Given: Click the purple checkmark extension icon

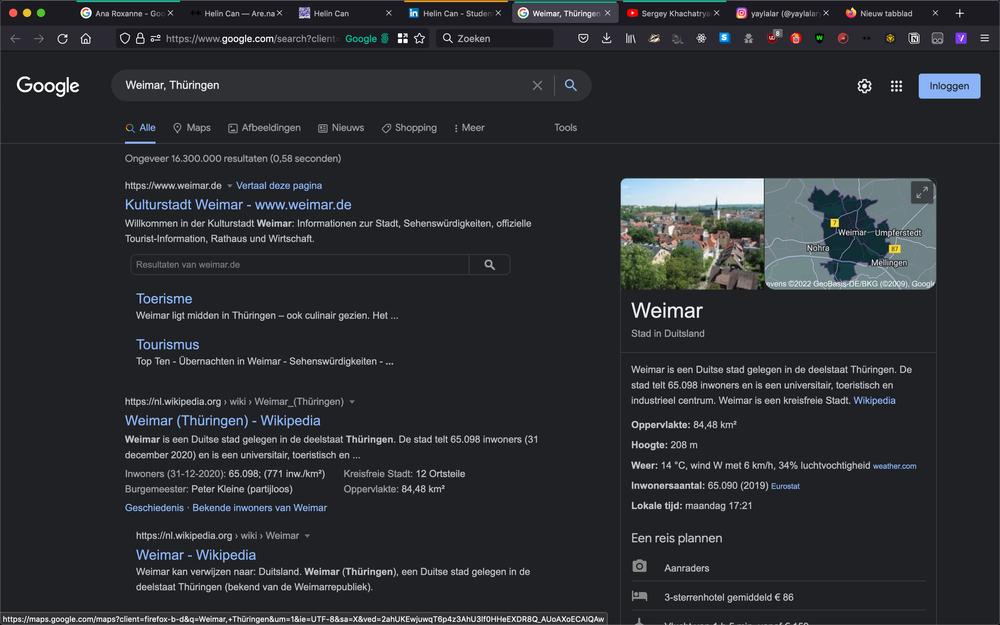Looking at the screenshot, I should tap(961, 39).
